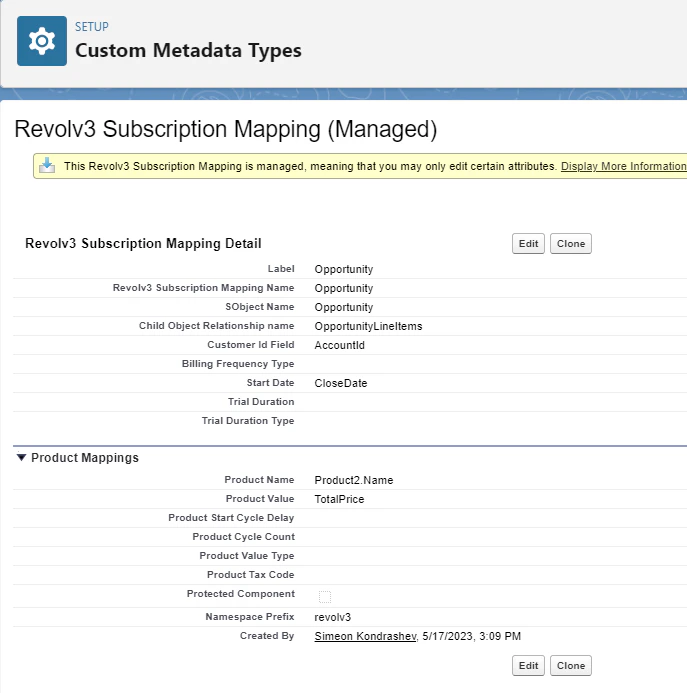
Task: Click the Customer Id Field label
Action: (x=251, y=345)
